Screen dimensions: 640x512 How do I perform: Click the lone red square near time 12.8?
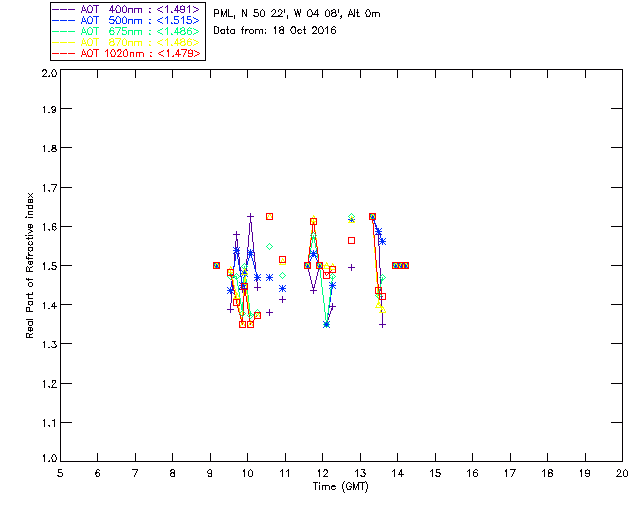(x=351, y=241)
